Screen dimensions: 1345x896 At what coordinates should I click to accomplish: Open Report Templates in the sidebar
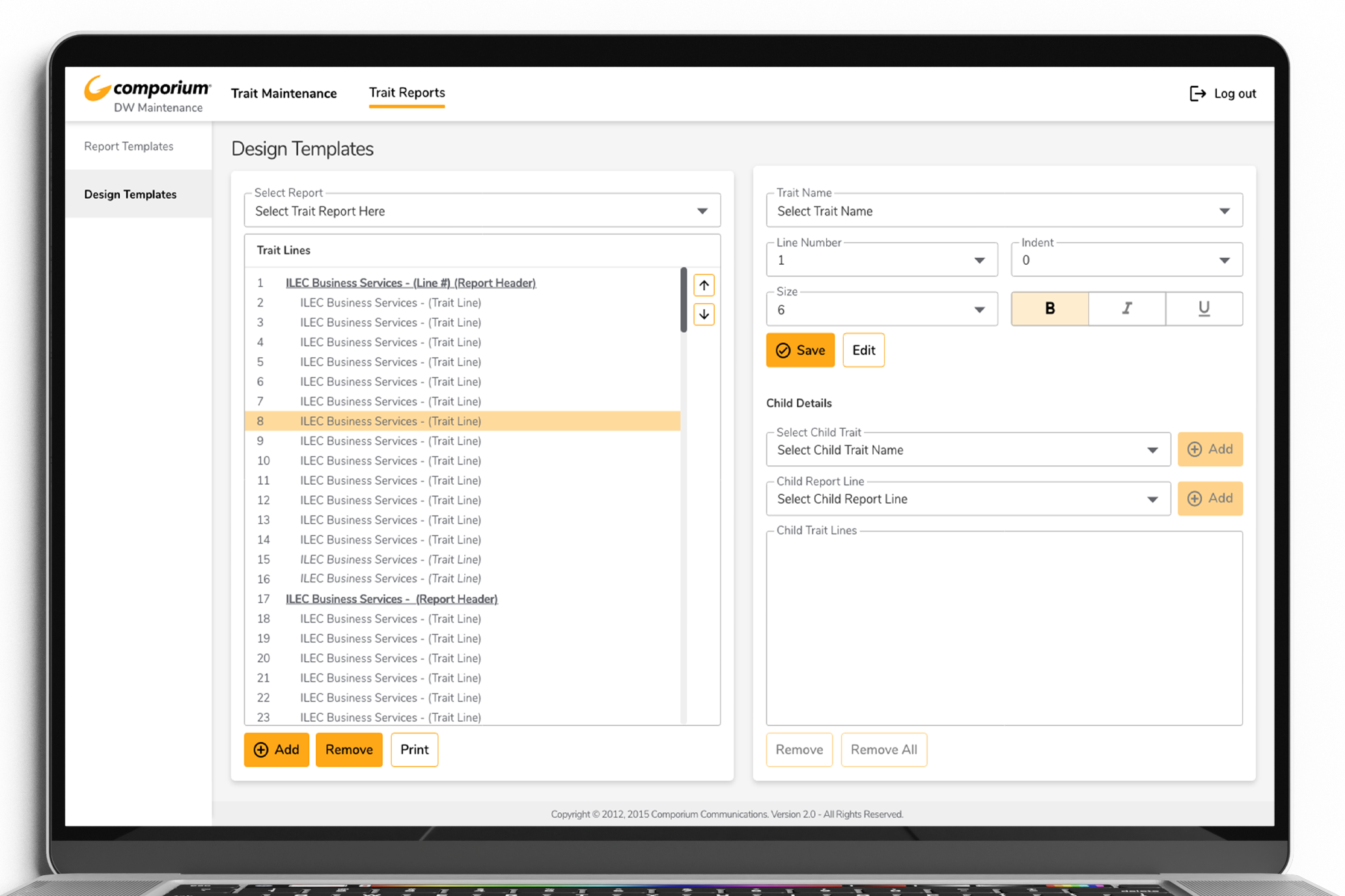click(x=129, y=146)
